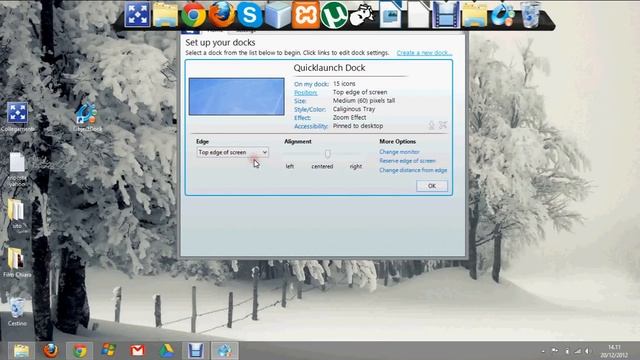Screen dimensions: 640x360
Task: Open Gmail from the taskbar
Action: point(138,351)
